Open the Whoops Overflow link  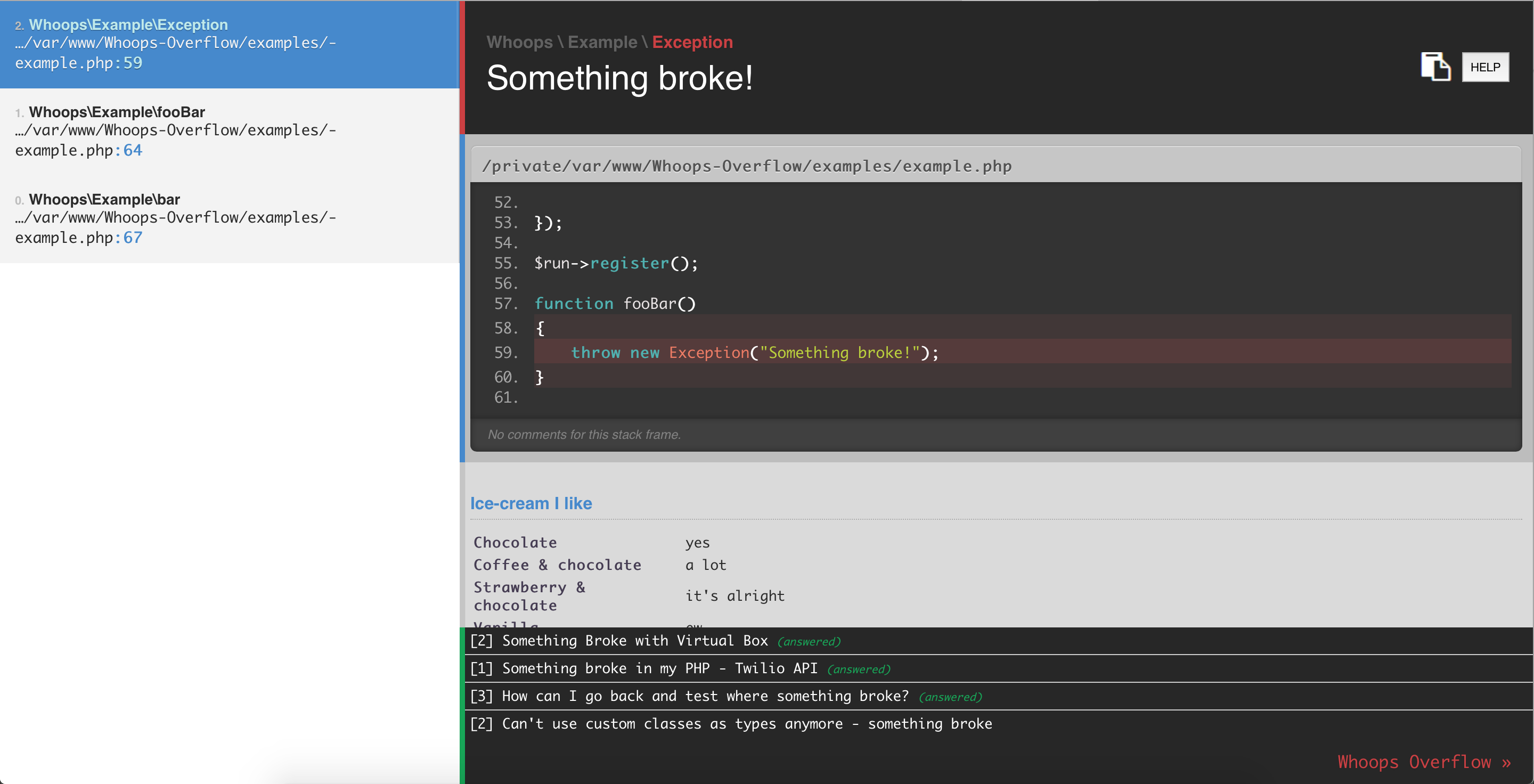1423,762
